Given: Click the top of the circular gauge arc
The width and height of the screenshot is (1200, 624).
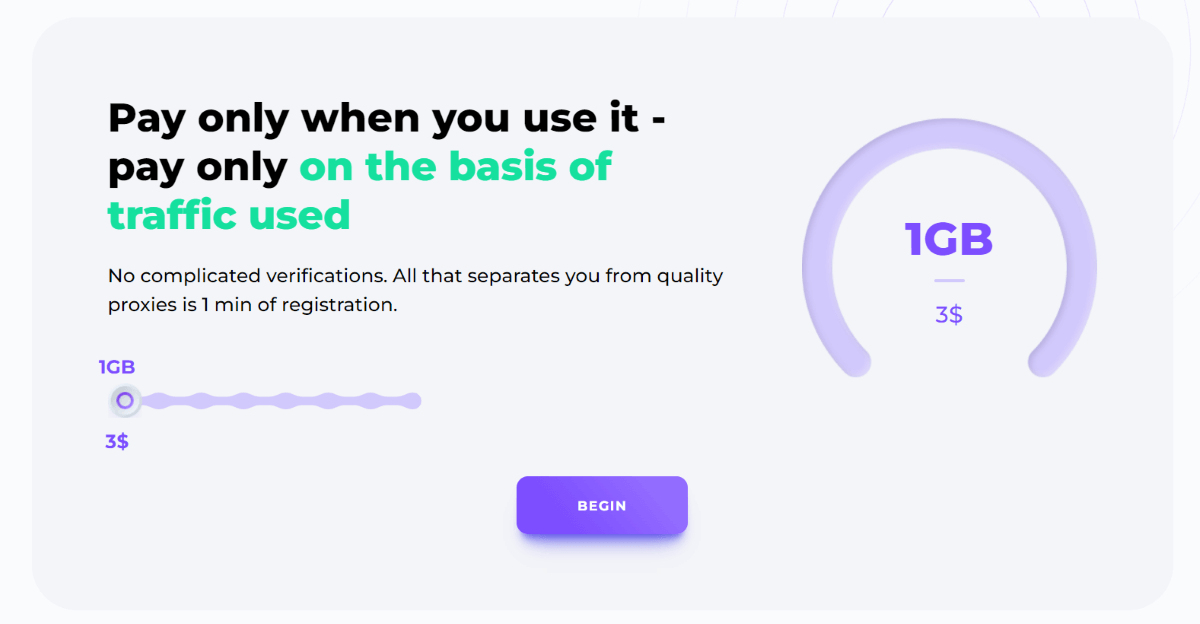Looking at the screenshot, I should click(x=949, y=133).
